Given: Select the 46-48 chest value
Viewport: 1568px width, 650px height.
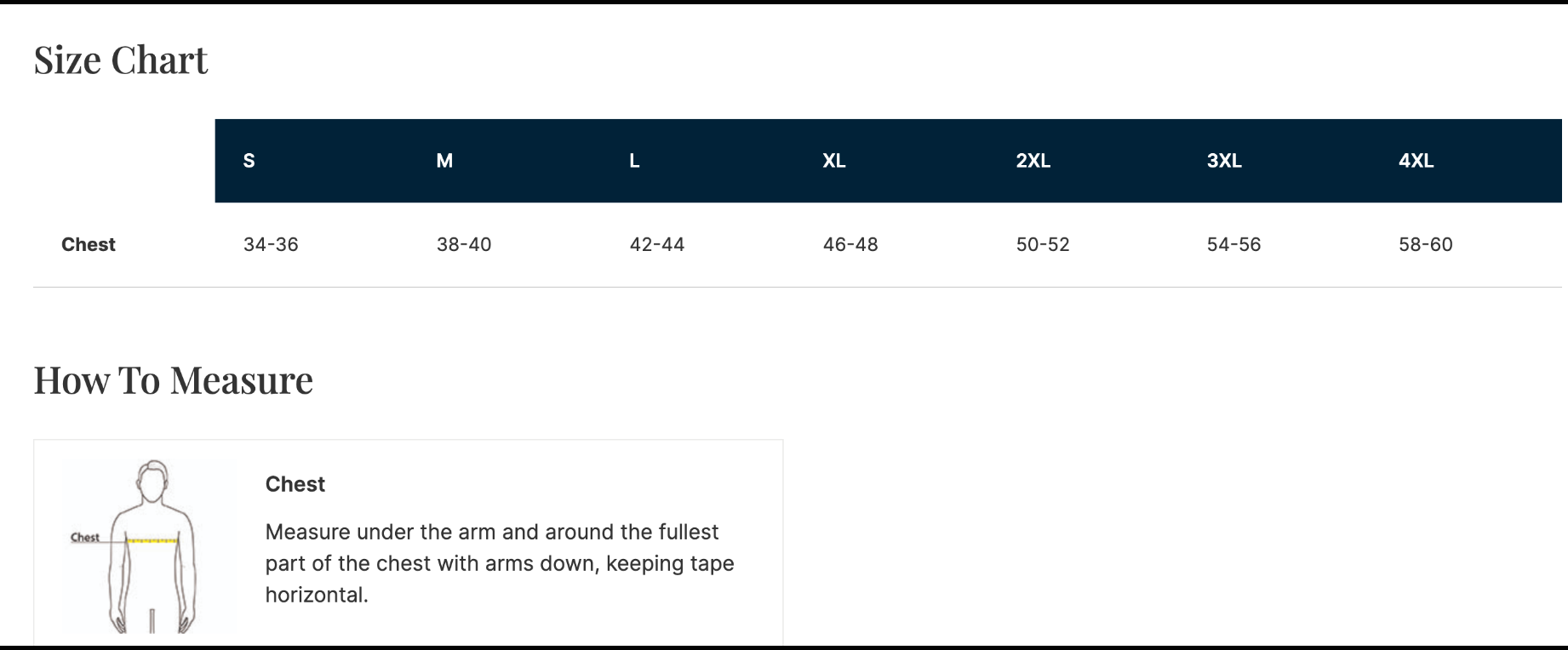Looking at the screenshot, I should click(850, 245).
